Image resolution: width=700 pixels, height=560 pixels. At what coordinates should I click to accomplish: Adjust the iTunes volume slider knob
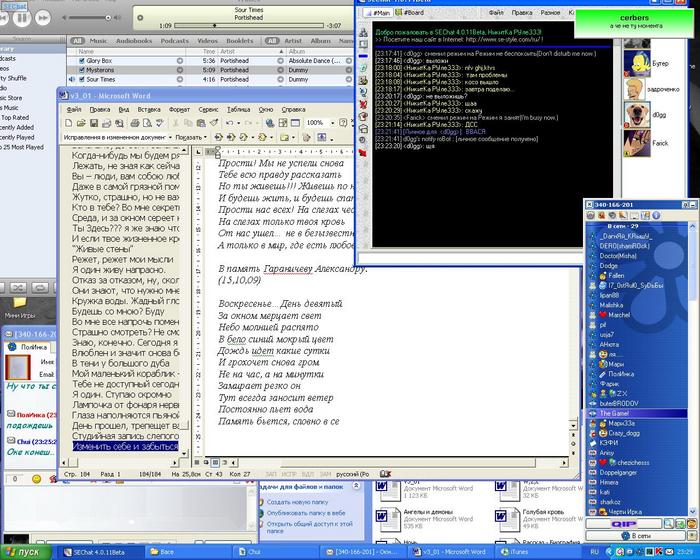click(108, 18)
